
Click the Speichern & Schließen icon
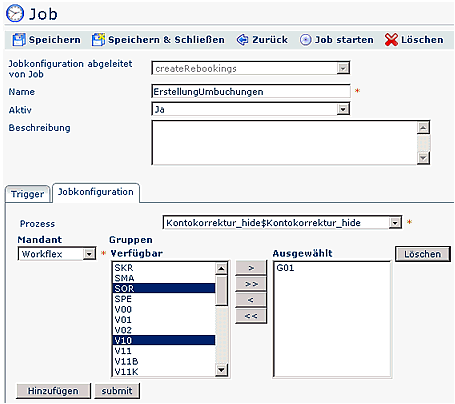pos(98,40)
